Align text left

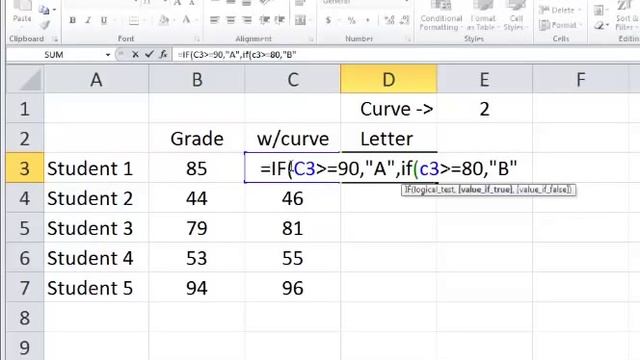[214, 20]
